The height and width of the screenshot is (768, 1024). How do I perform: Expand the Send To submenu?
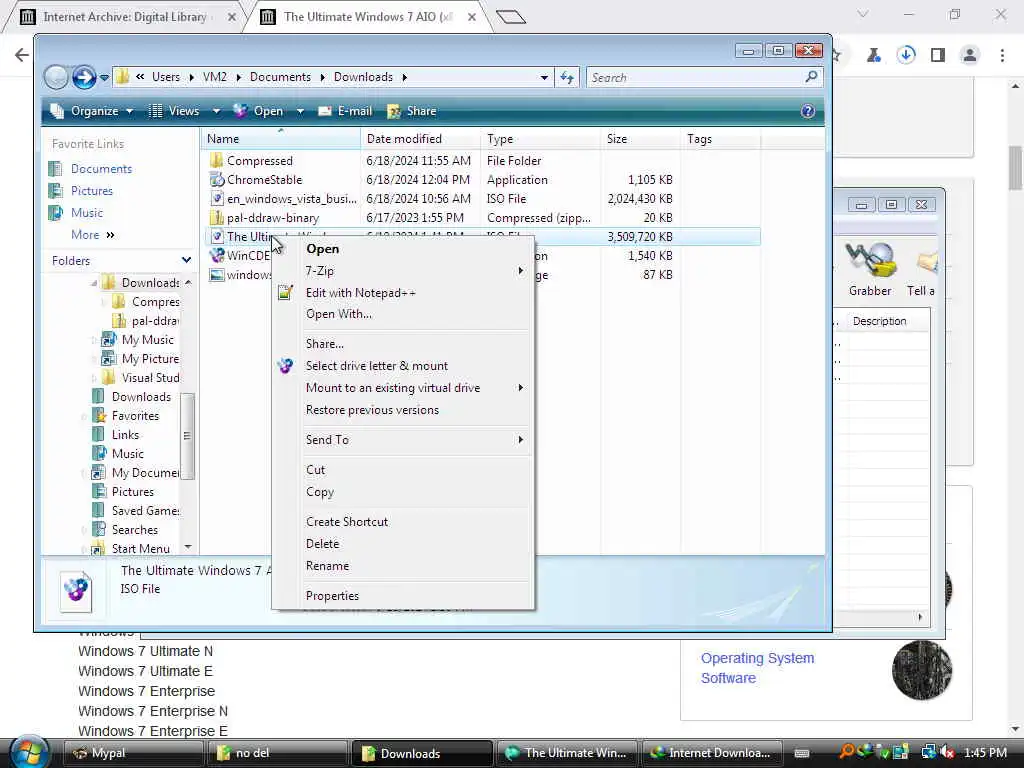click(520, 440)
